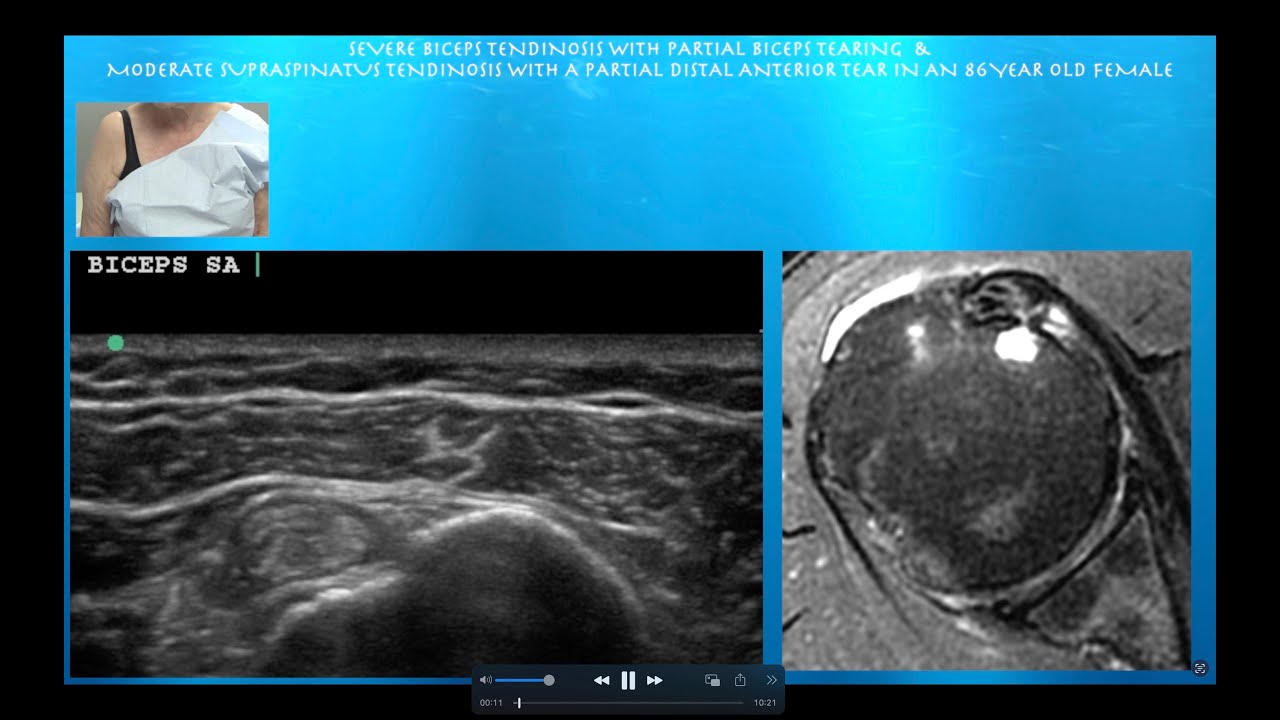
Task: Mute audio with the speaker icon
Action: tap(486, 680)
